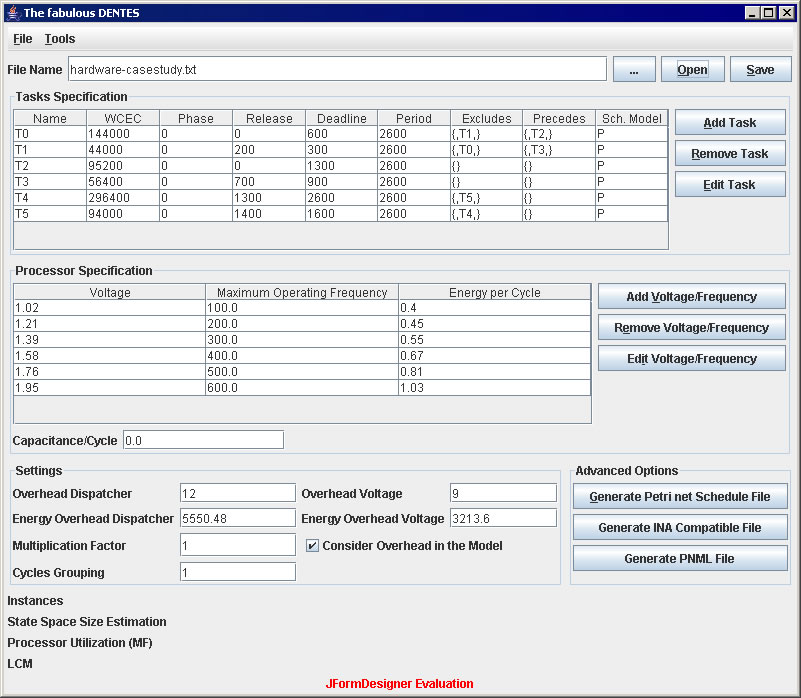
Task: Click the WCEC column header
Action: tap(123, 118)
